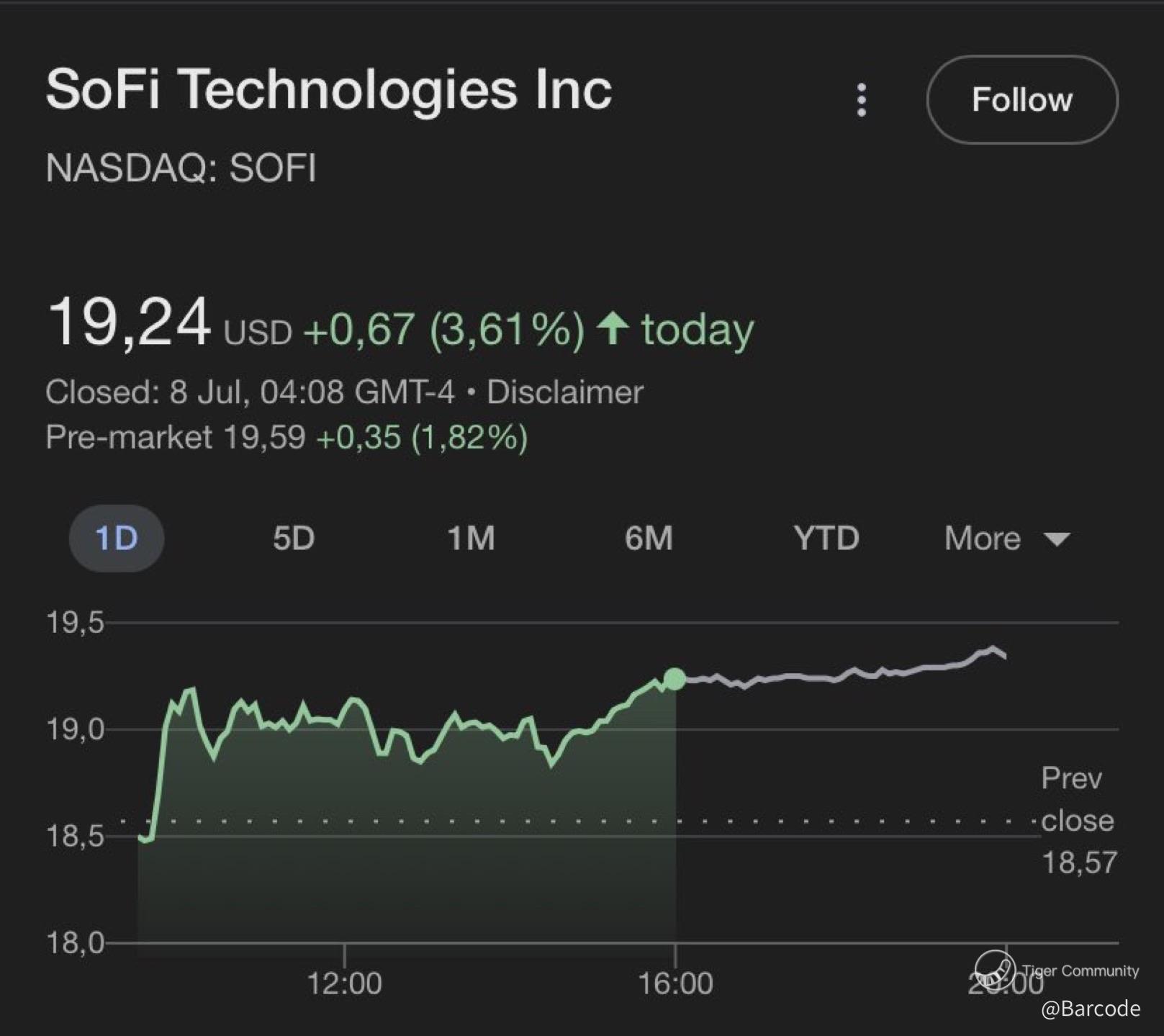Screen dimensions: 1164x1036
Task: Click the NASDAQ: SOFI ticker label
Action: point(181,168)
